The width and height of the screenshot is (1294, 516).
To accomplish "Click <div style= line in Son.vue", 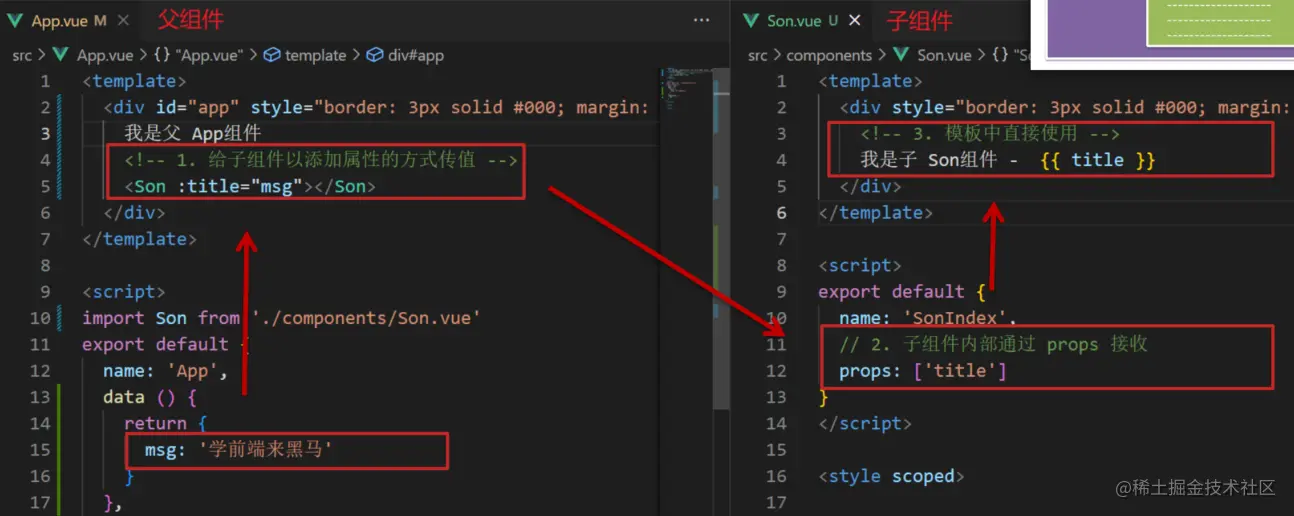I will pyautogui.click(x=1065, y=107).
